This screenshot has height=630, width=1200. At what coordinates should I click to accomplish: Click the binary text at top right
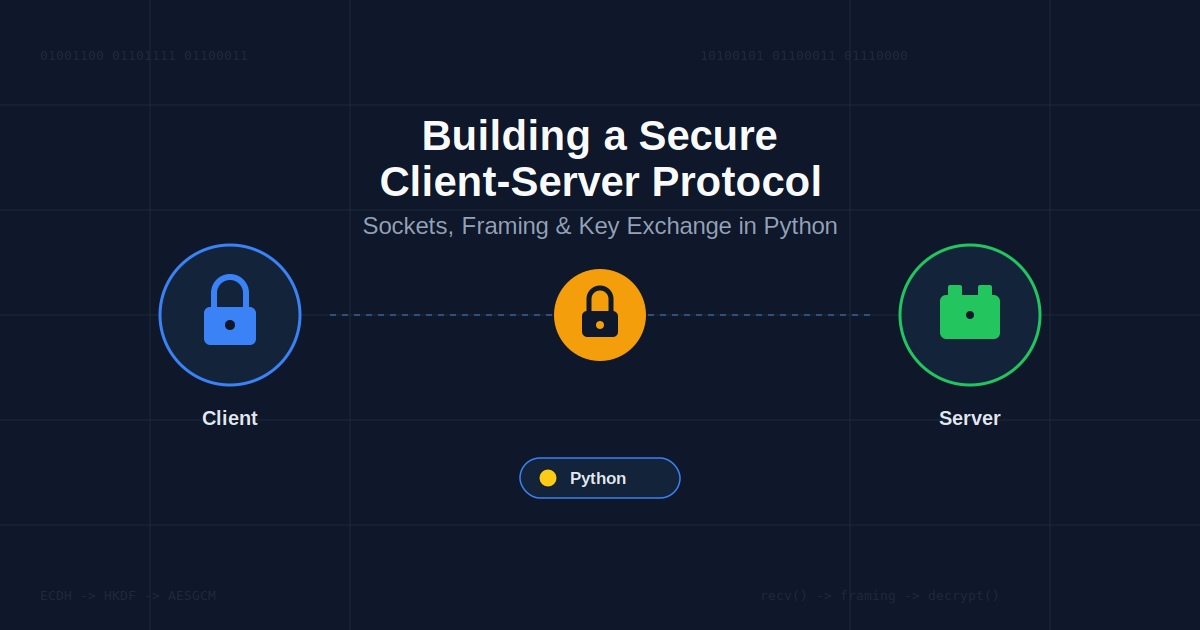[x=804, y=56]
